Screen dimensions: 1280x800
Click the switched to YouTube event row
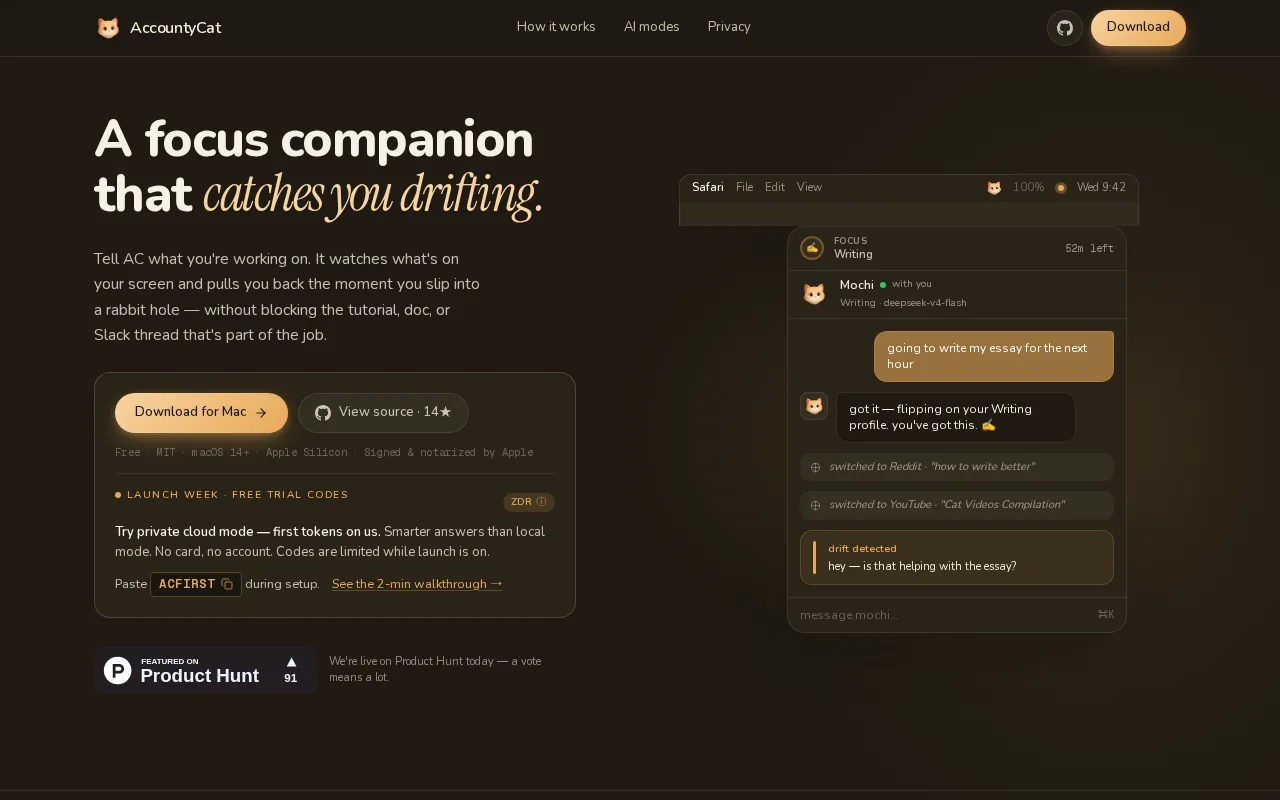click(x=957, y=505)
